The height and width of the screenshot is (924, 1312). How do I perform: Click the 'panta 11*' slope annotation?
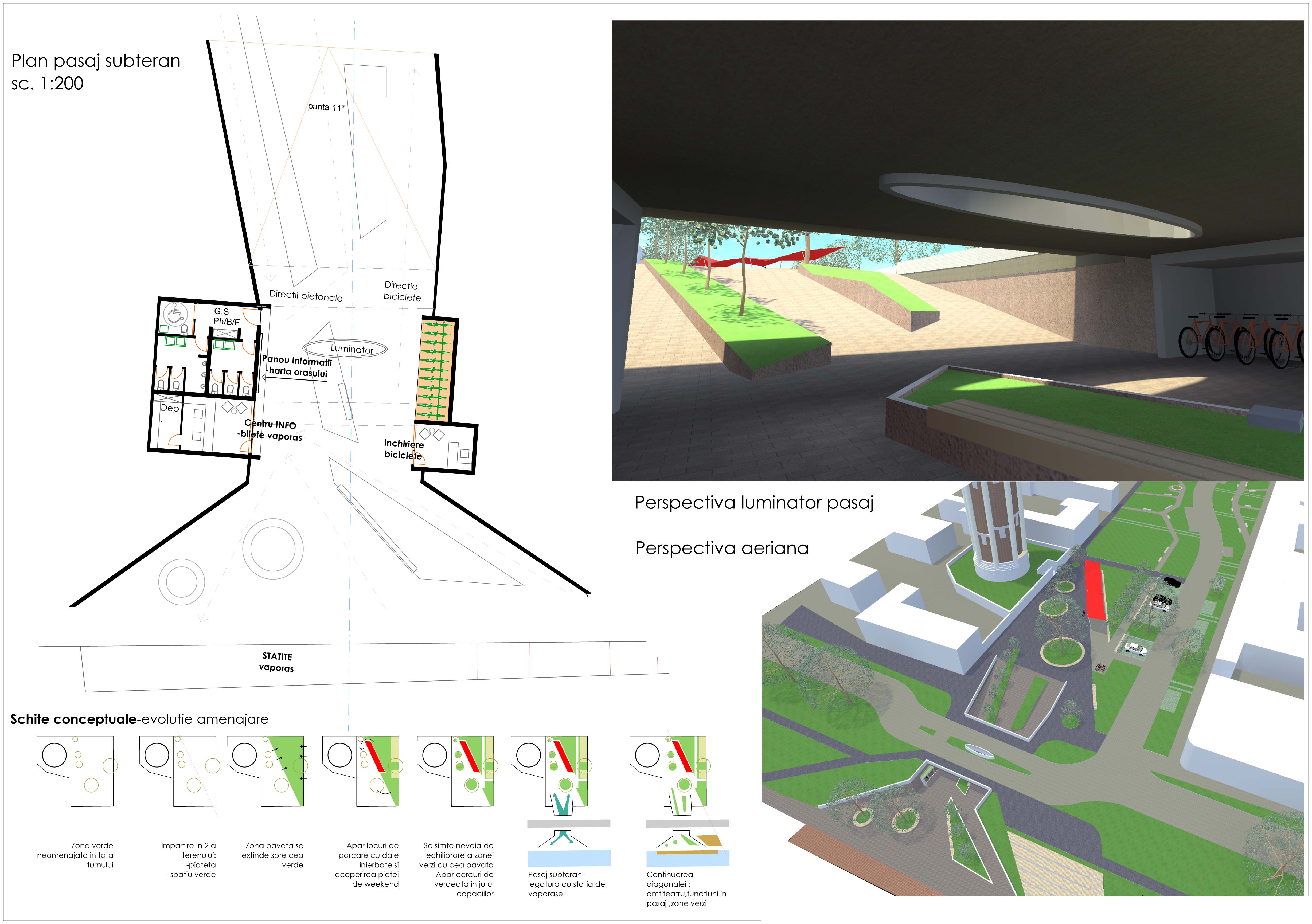(326, 107)
